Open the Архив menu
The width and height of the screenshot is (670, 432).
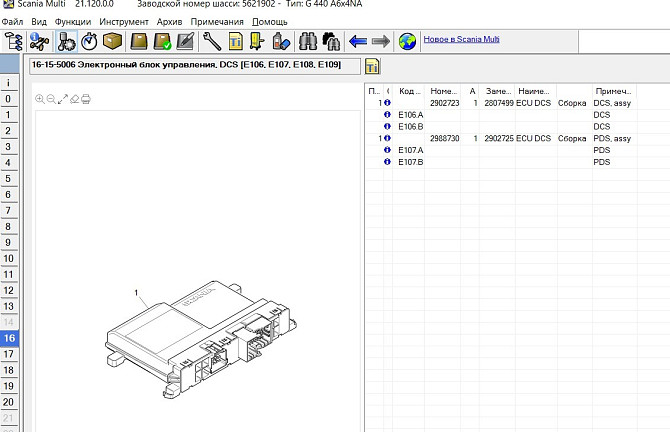tap(169, 21)
